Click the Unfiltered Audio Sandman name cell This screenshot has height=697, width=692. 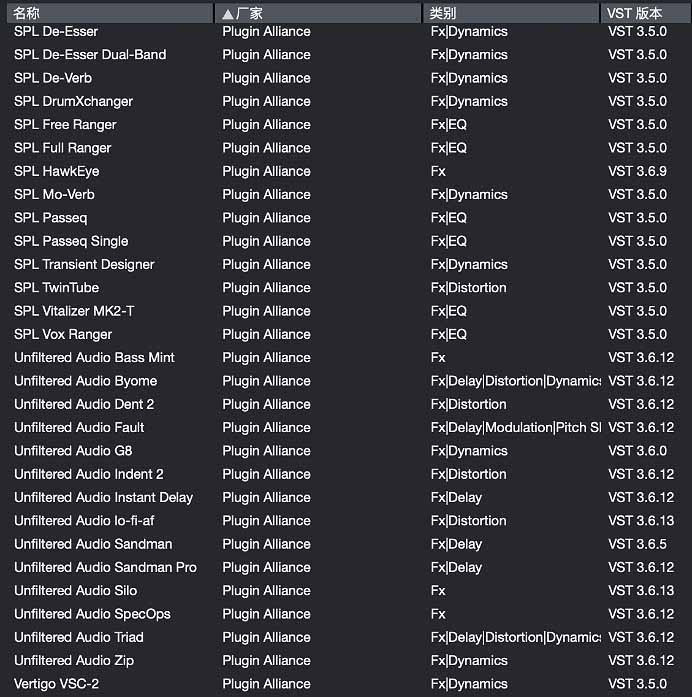93,544
